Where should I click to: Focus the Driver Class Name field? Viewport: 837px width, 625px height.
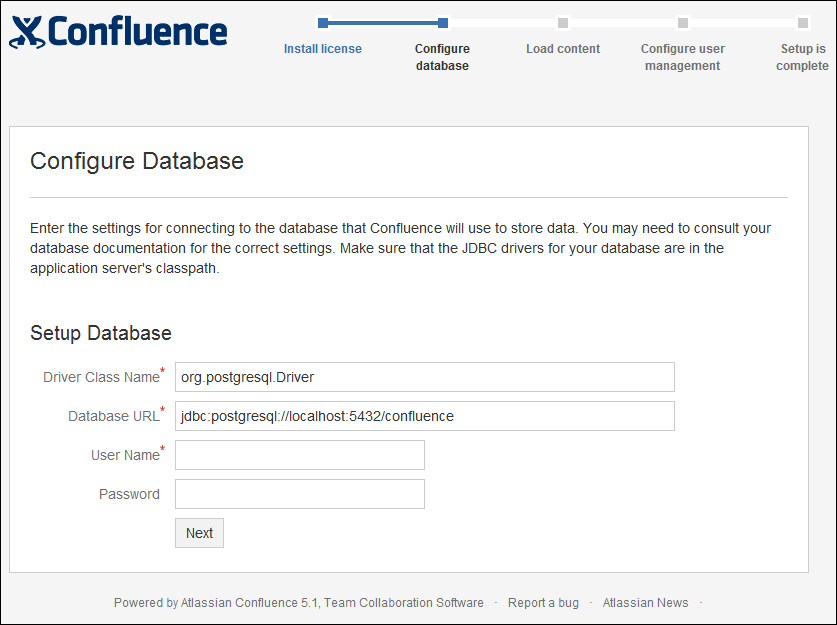[x=424, y=377]
